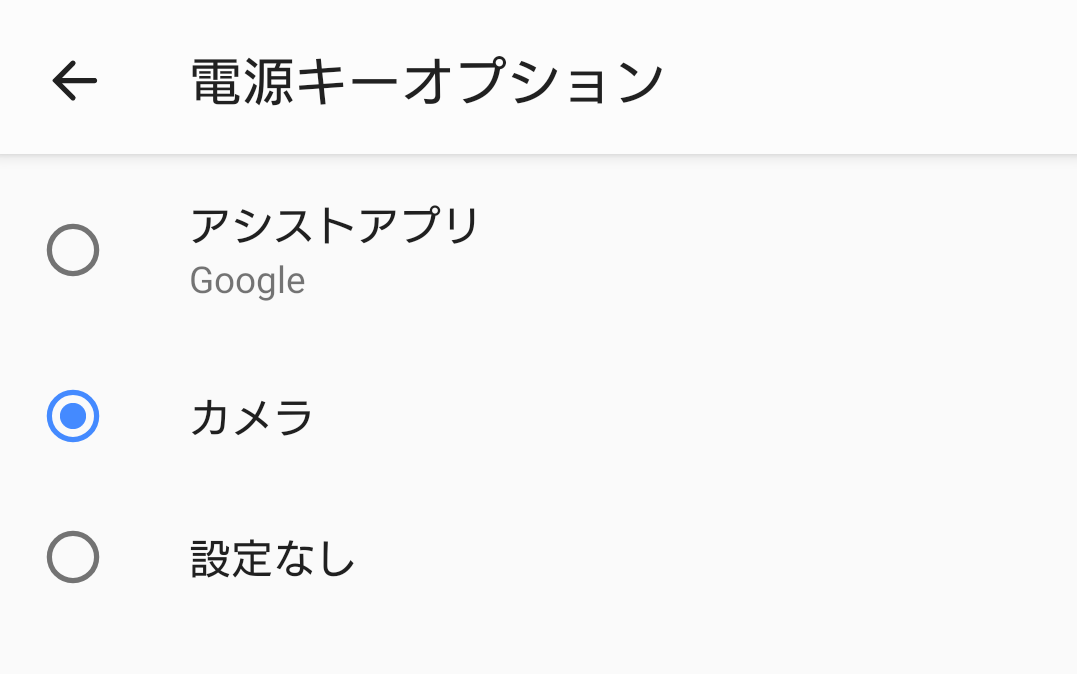1077x674 pixels.
Task: Click empty header area right of title
Action: coord(865,81)
